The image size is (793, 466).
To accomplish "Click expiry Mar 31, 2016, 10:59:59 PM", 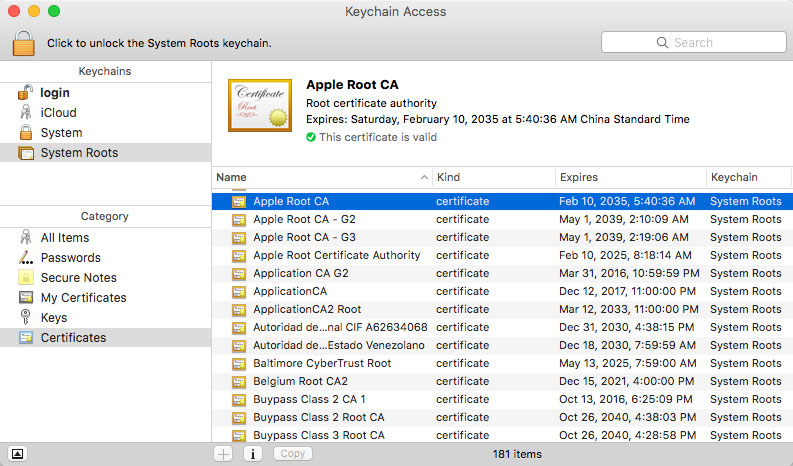I will pyautogui.click(x=629, y=273).
